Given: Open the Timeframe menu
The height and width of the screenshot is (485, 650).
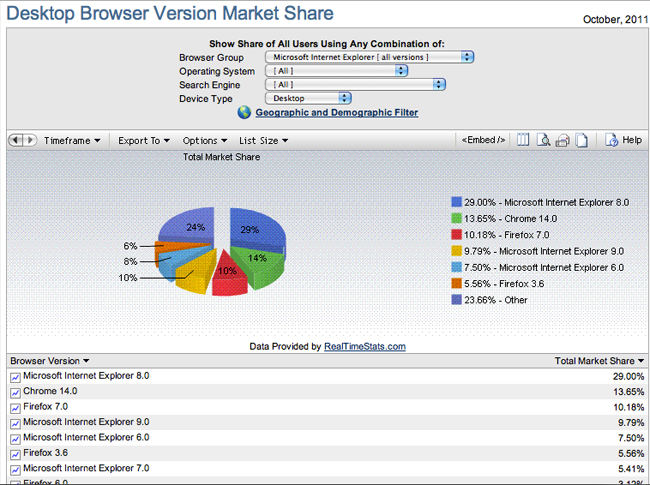Looking at the screenshot, I should pos(72,141).
